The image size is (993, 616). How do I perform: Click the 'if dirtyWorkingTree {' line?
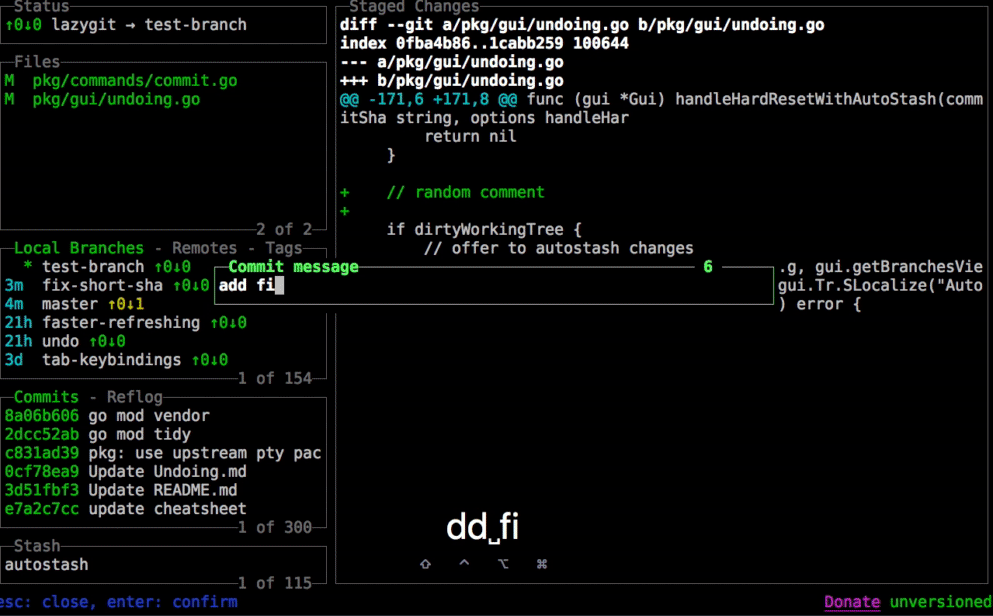point(484,230)
